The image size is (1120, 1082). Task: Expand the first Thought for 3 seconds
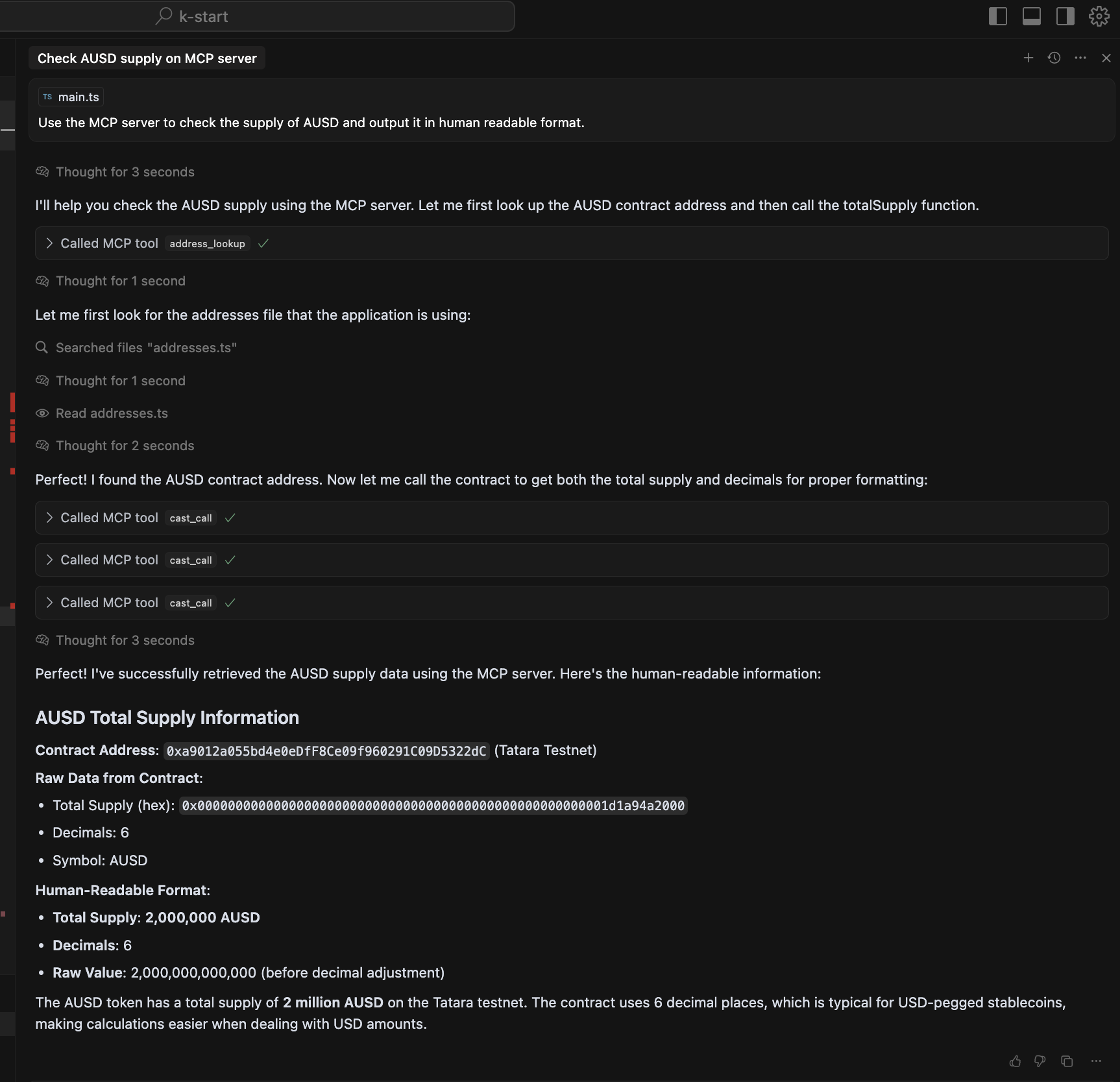[125, 172]
